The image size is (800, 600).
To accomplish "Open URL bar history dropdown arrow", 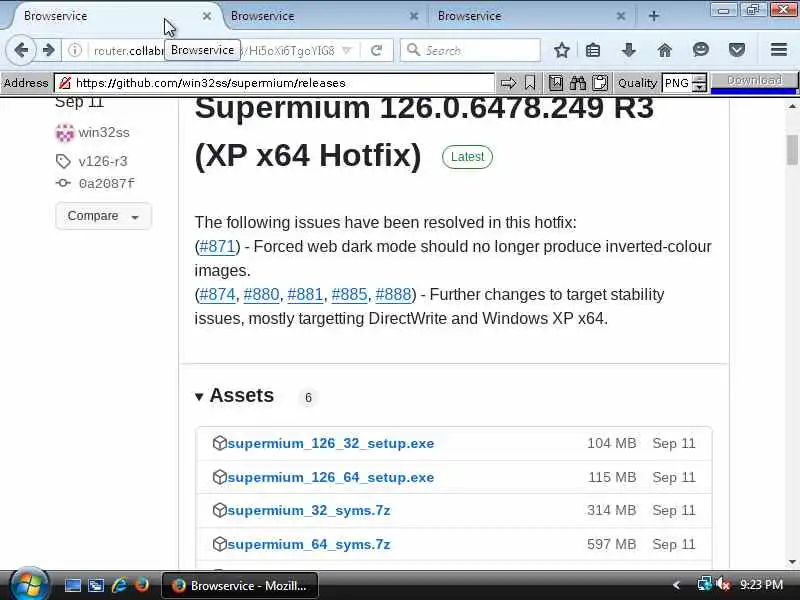I will [347, 50].
